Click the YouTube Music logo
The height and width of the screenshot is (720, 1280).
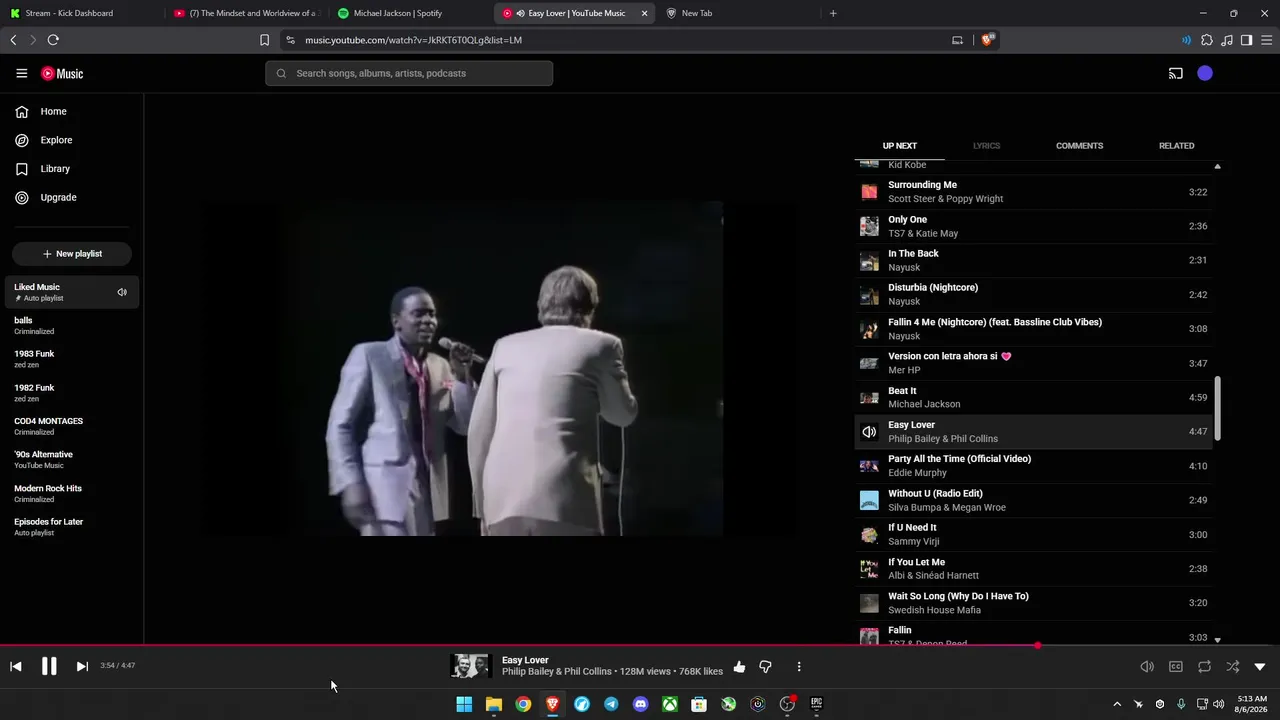(x=62, y=73)
